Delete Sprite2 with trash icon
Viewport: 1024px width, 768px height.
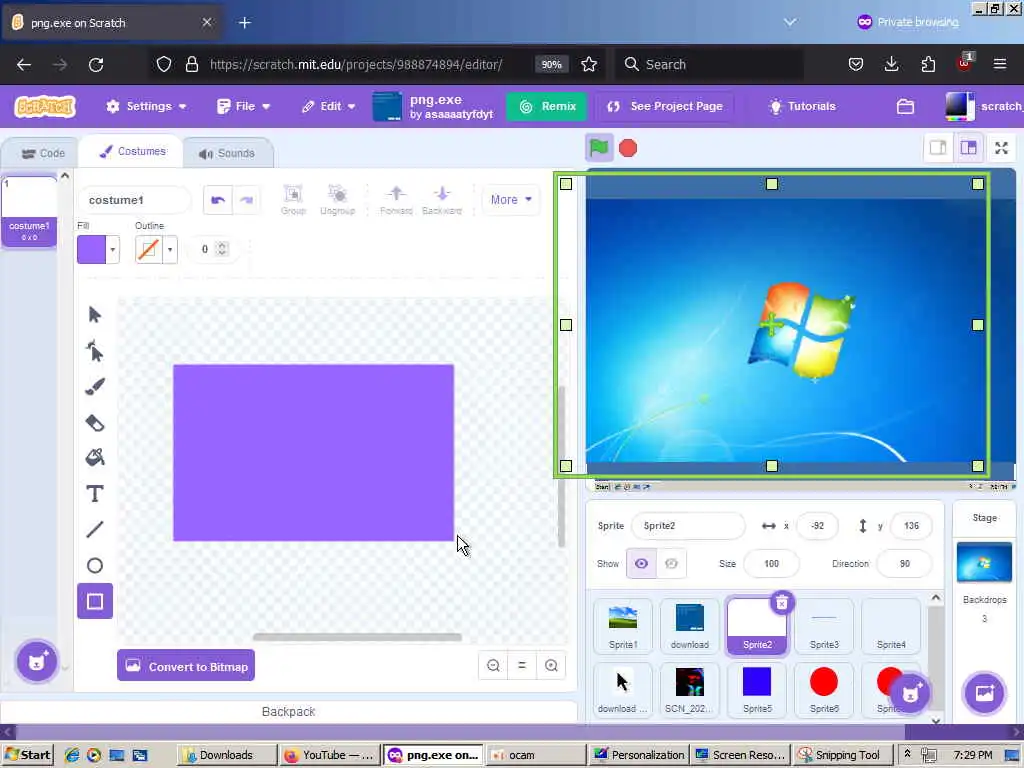point(782,603)
